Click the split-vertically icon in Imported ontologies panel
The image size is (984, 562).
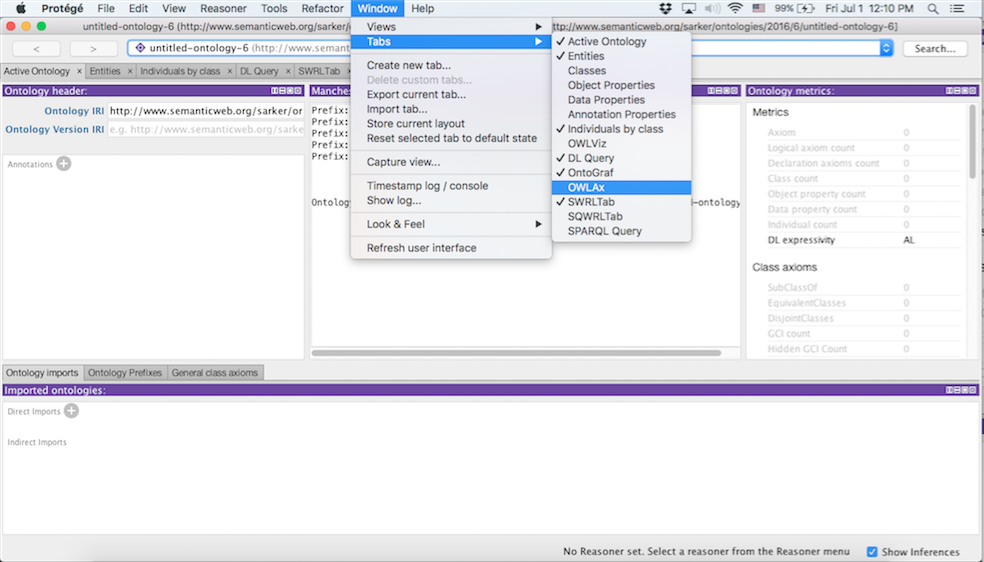(950, 390)
